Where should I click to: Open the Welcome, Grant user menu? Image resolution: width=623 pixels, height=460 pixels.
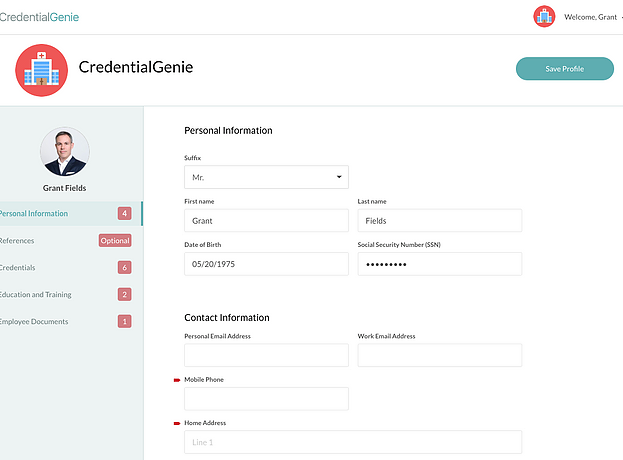point(591,17)
